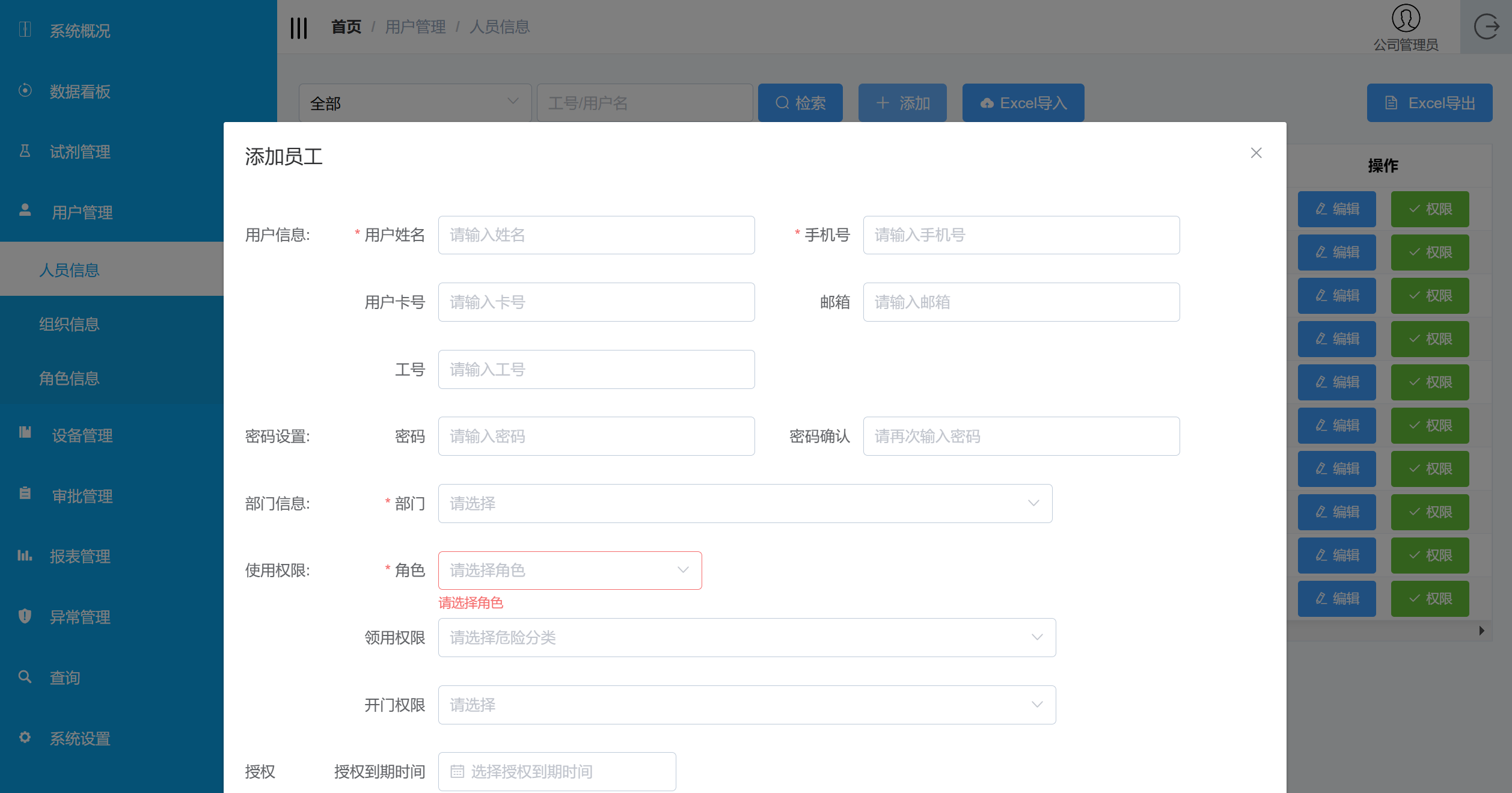Click the company admin avatar icon
Screen dimensions: 1512x793
(1406, 18)
